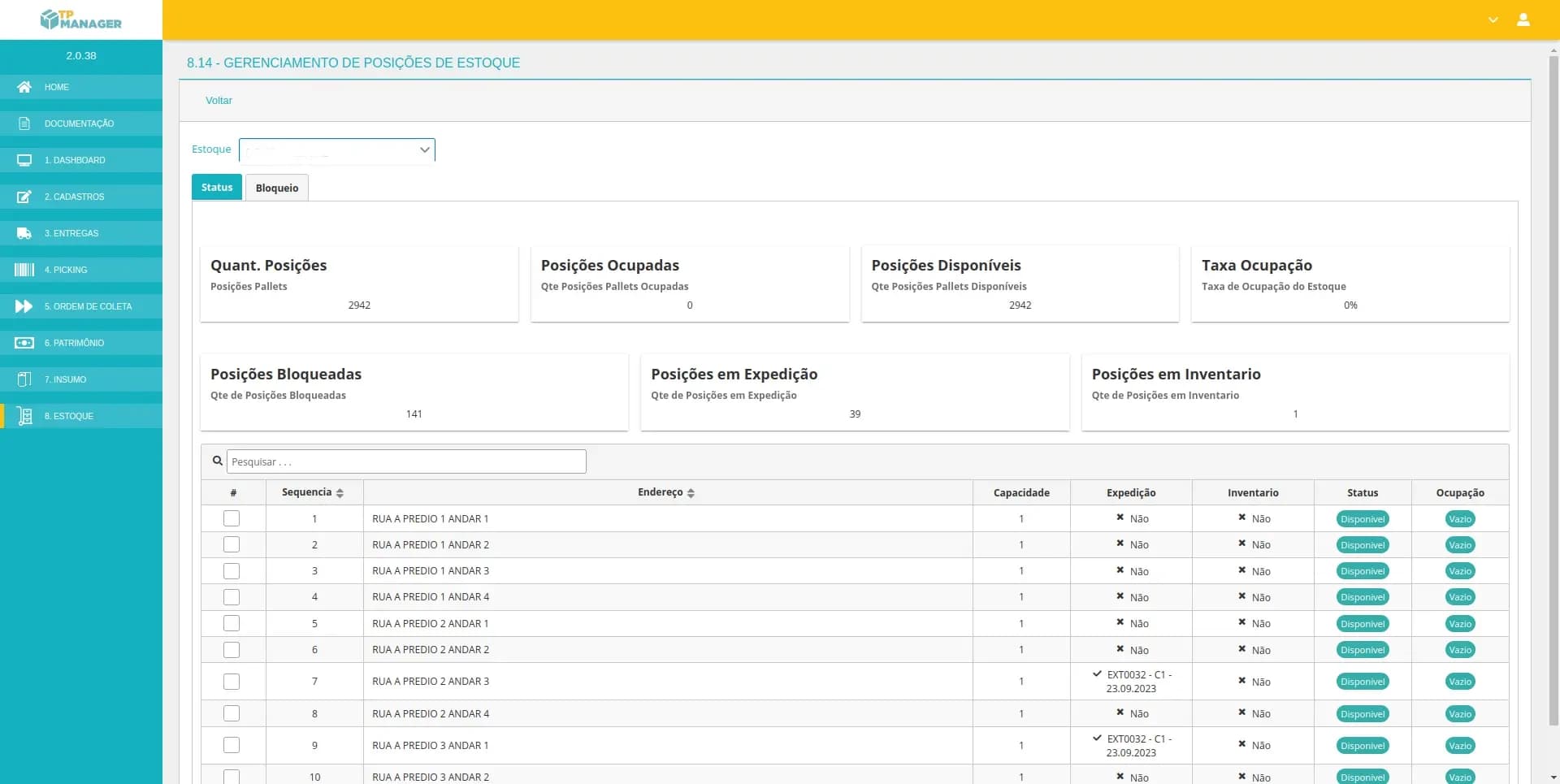The image size is (1560, 784).
Task: Select the checkbox for sequence 9
Action: click(x=232, y=745)
